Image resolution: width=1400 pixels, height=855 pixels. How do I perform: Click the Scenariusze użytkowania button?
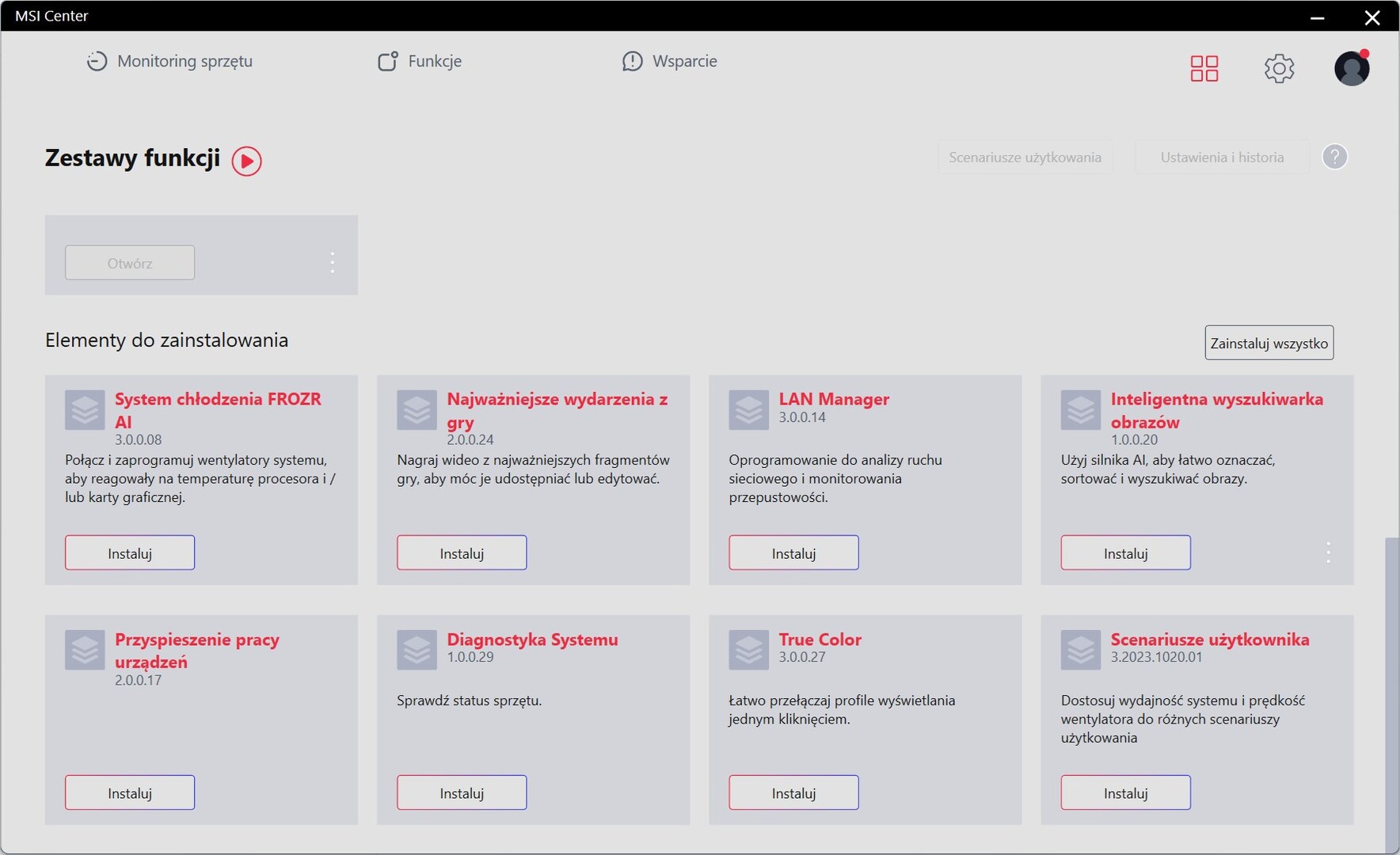[x=1025, y=158]
